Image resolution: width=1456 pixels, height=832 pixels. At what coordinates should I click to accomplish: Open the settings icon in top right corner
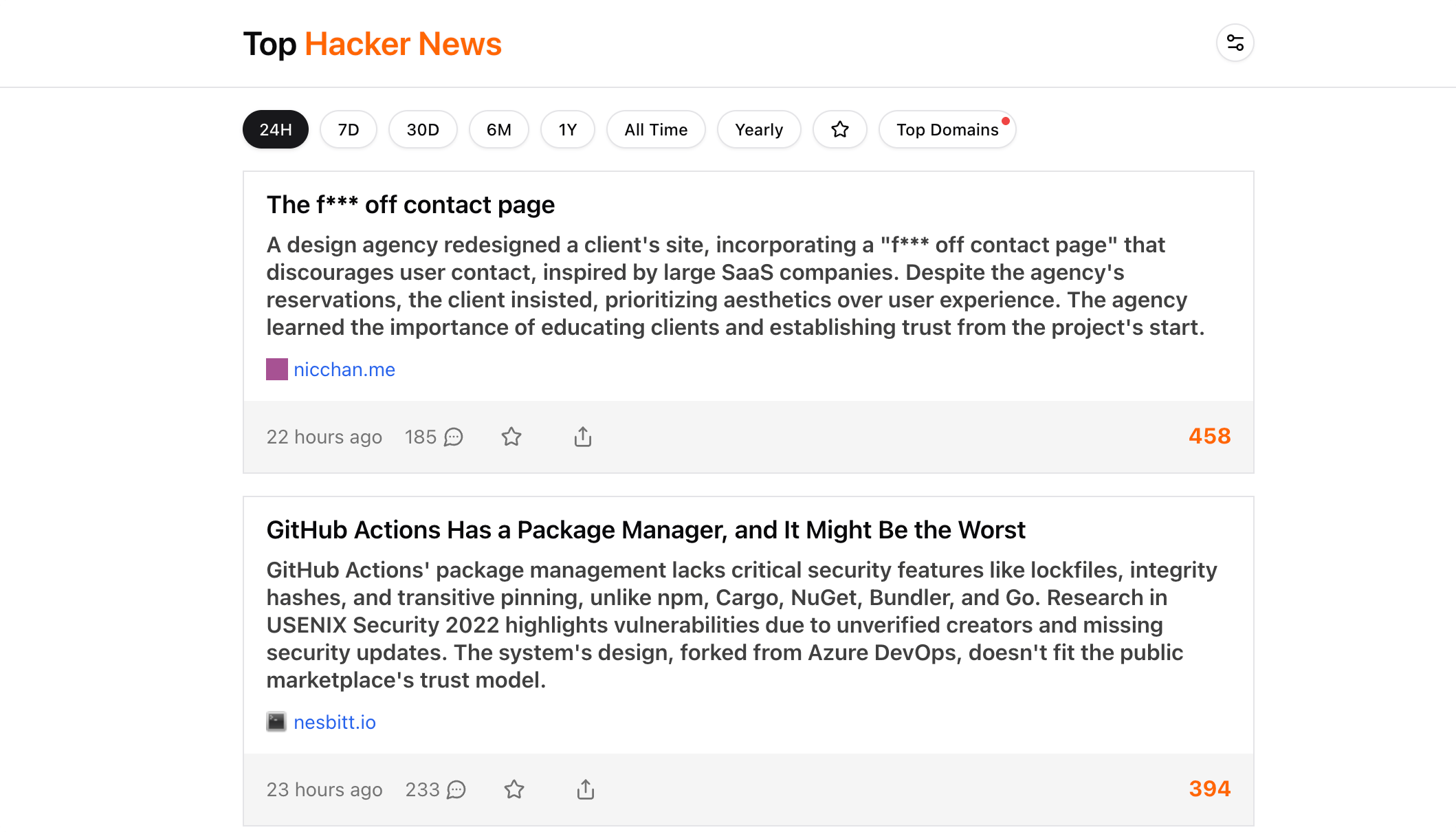(x=1234, y=43)
